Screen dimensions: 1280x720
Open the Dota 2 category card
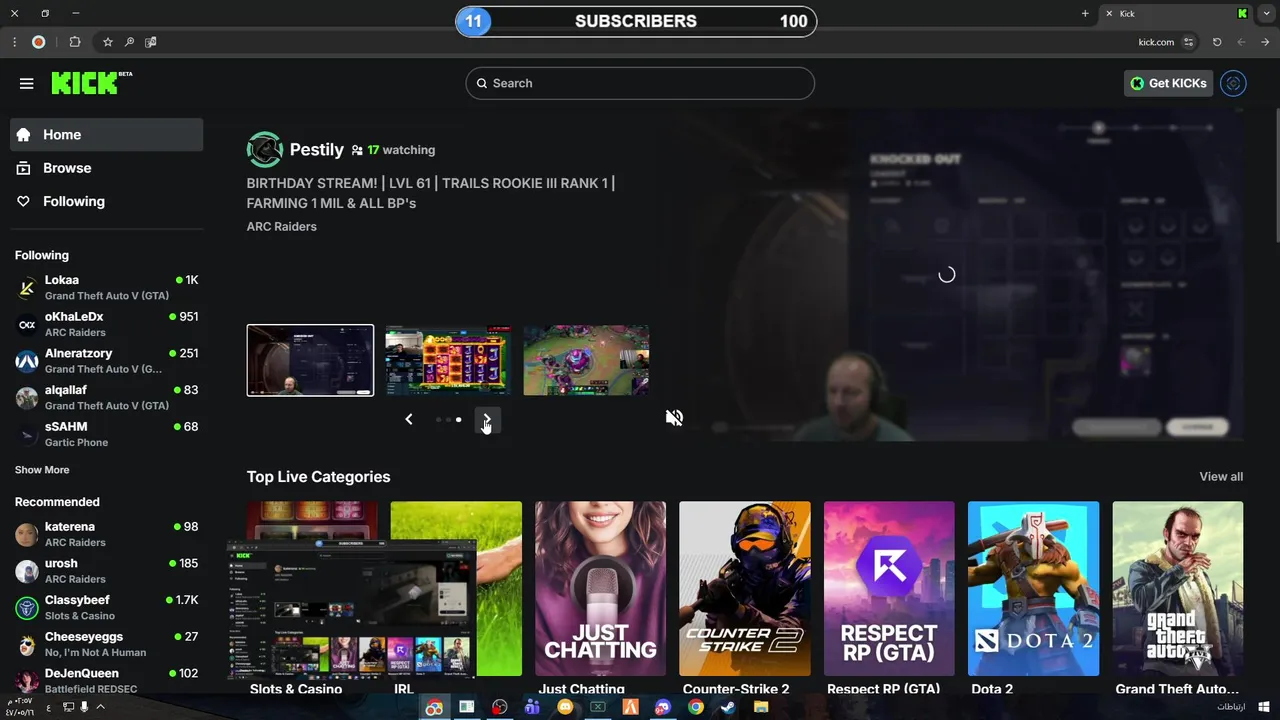pyautogui.click(x=1033, y=589)
